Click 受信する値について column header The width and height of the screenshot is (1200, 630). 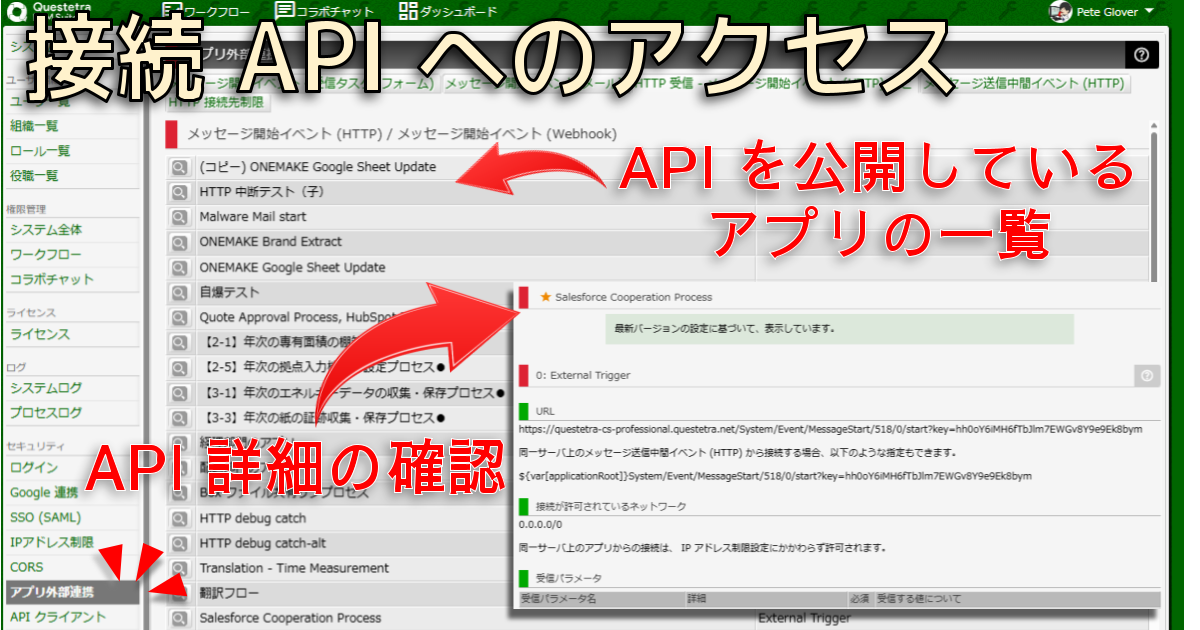[x=919, y=599]
